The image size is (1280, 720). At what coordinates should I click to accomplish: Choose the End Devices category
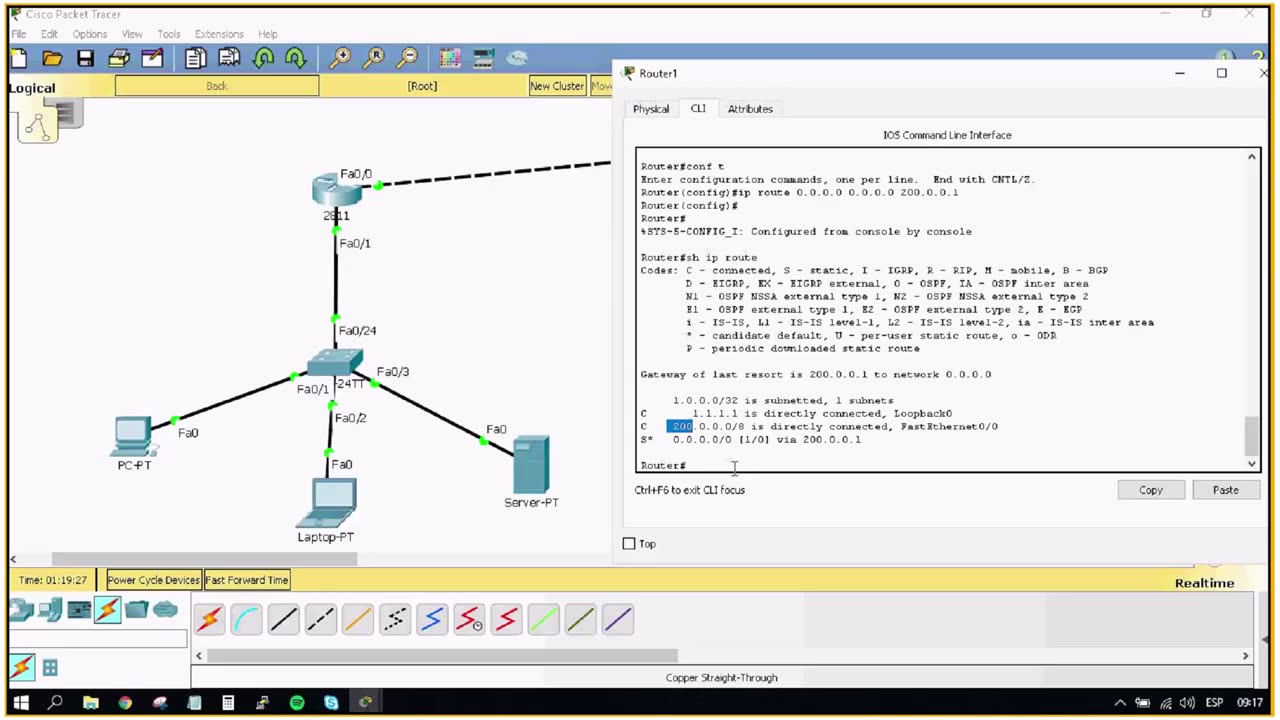(50, 609)
